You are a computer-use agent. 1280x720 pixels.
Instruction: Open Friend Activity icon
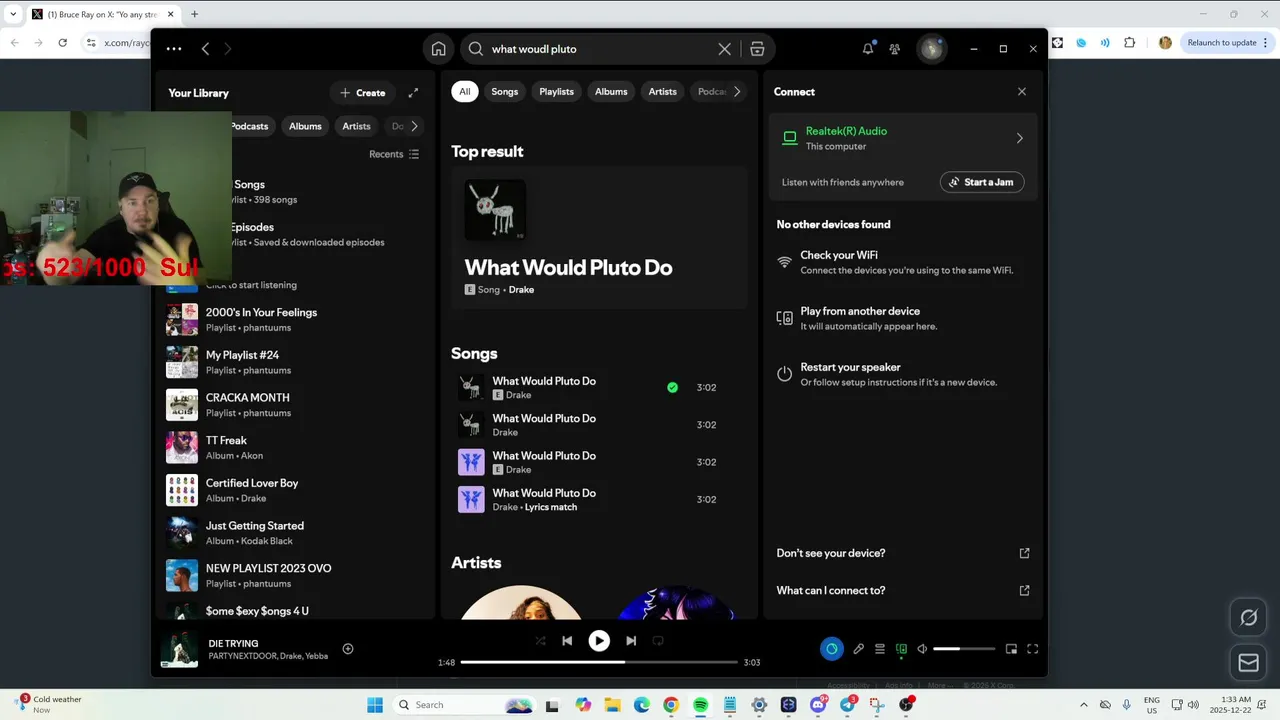(x=895, y=49)
